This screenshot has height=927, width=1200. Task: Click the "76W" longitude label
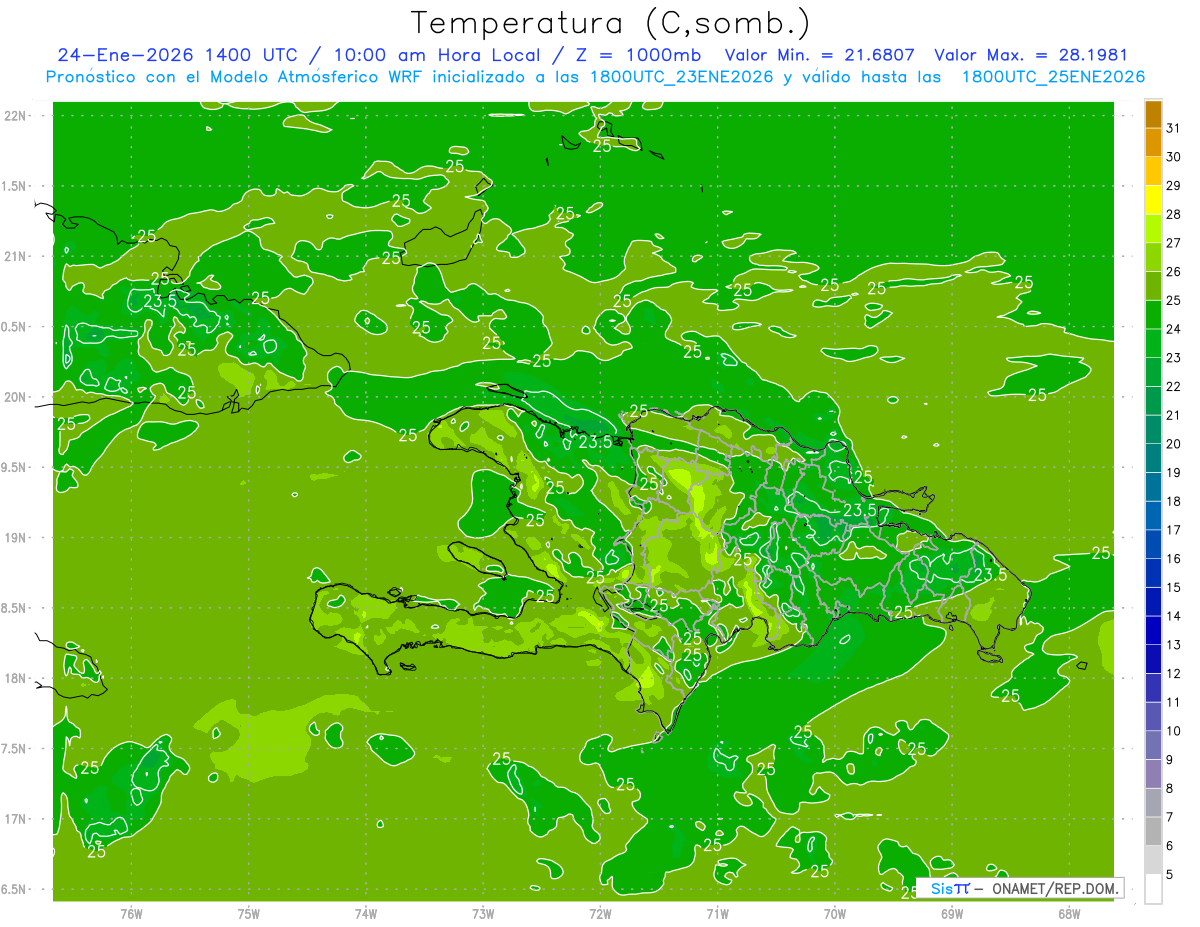(131, 913)
